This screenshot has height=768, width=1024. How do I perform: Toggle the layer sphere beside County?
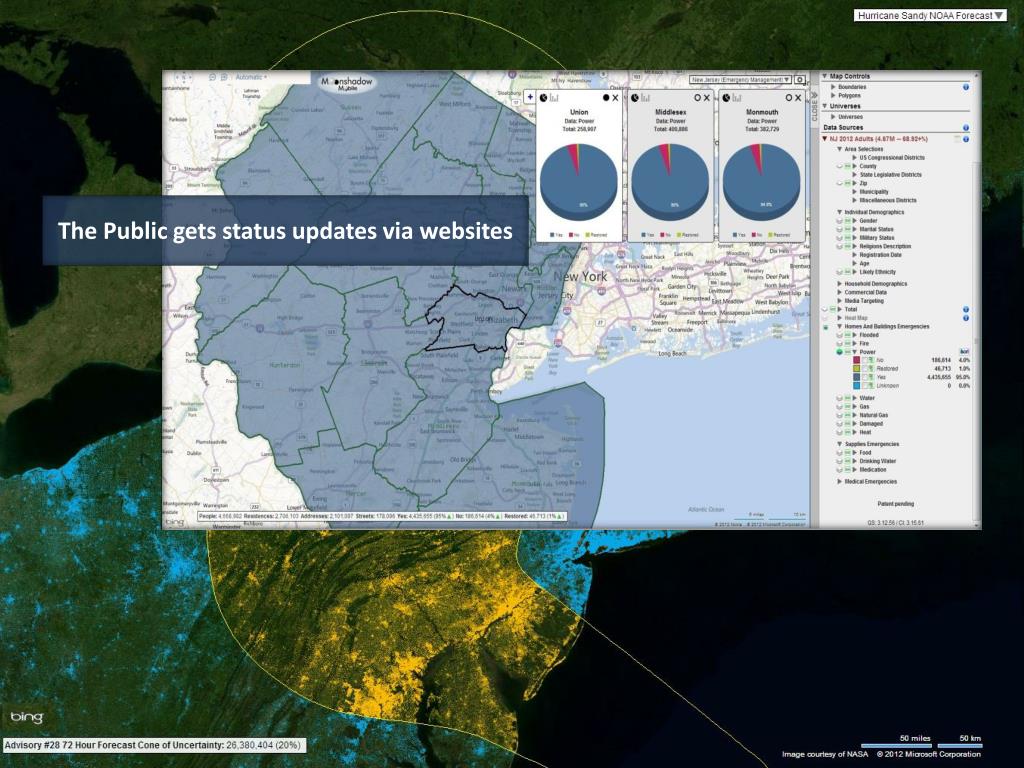coord(840,167)
